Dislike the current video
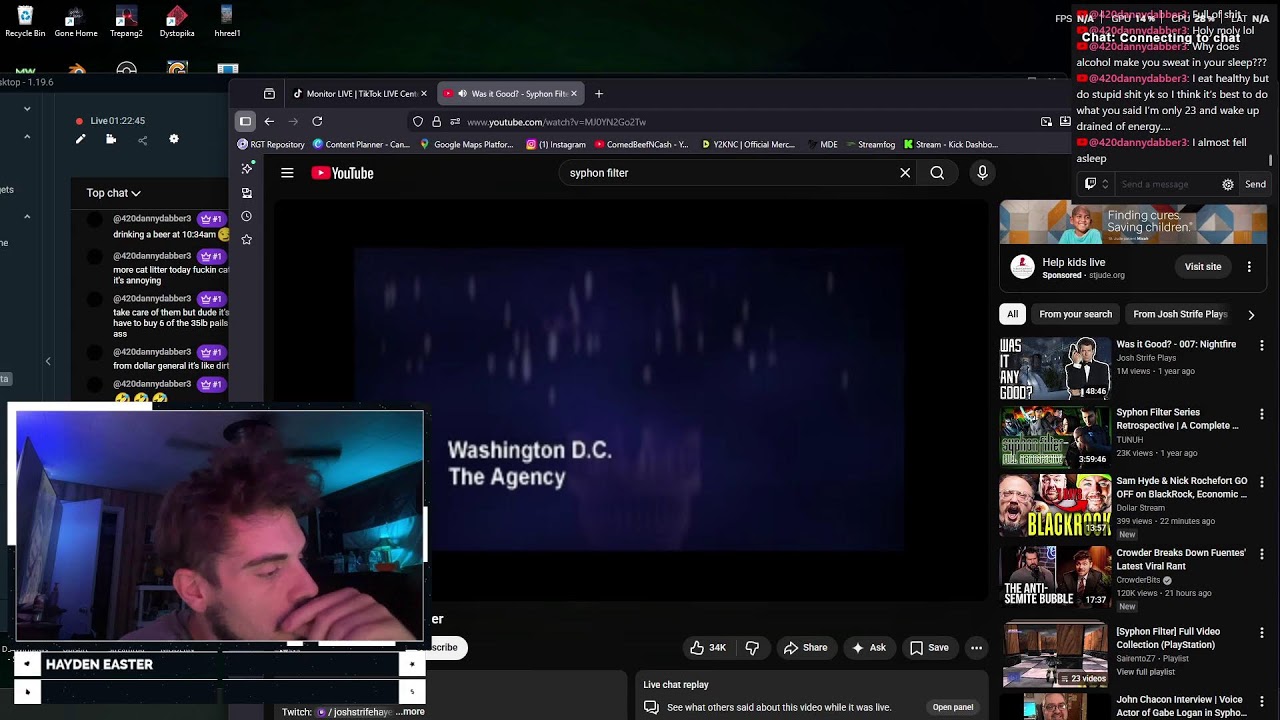 [752, 648]
